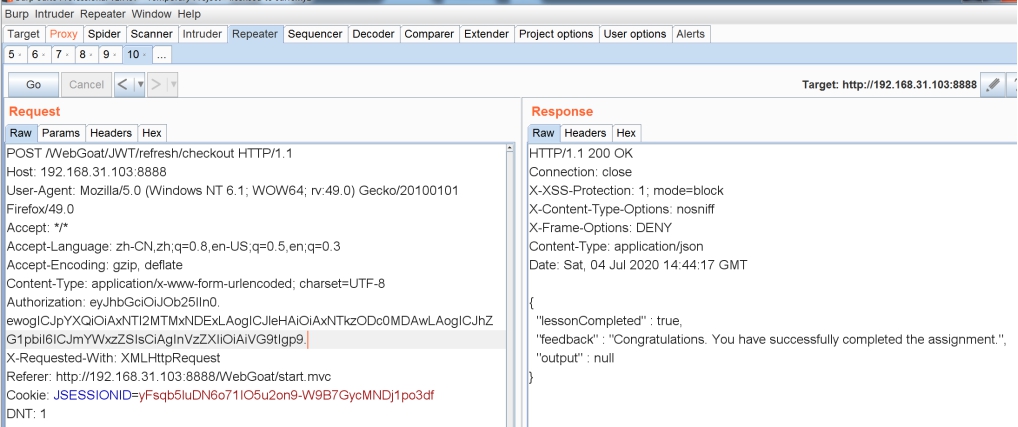Open the Help menu
Viewport: 1018px width, 427px height.
click(189, 14)
